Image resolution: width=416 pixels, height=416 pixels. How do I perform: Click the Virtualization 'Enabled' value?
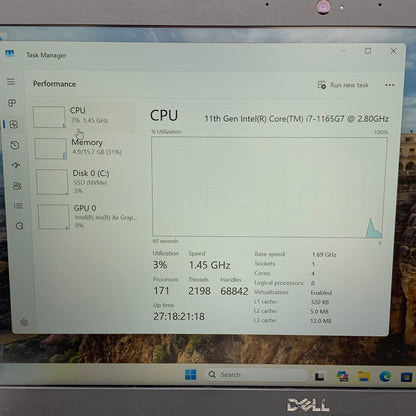[321, 293]
